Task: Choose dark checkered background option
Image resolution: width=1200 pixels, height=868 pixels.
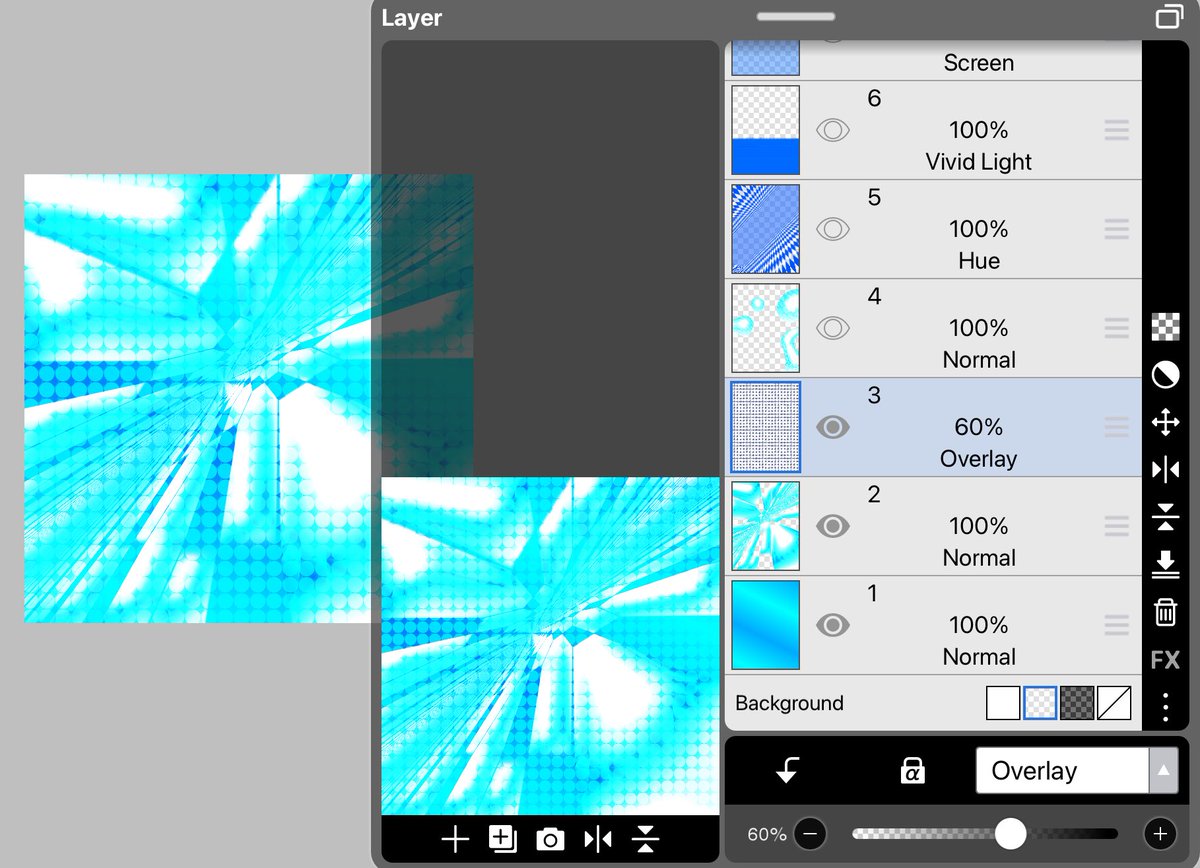Action: (x=1077, y=703)
